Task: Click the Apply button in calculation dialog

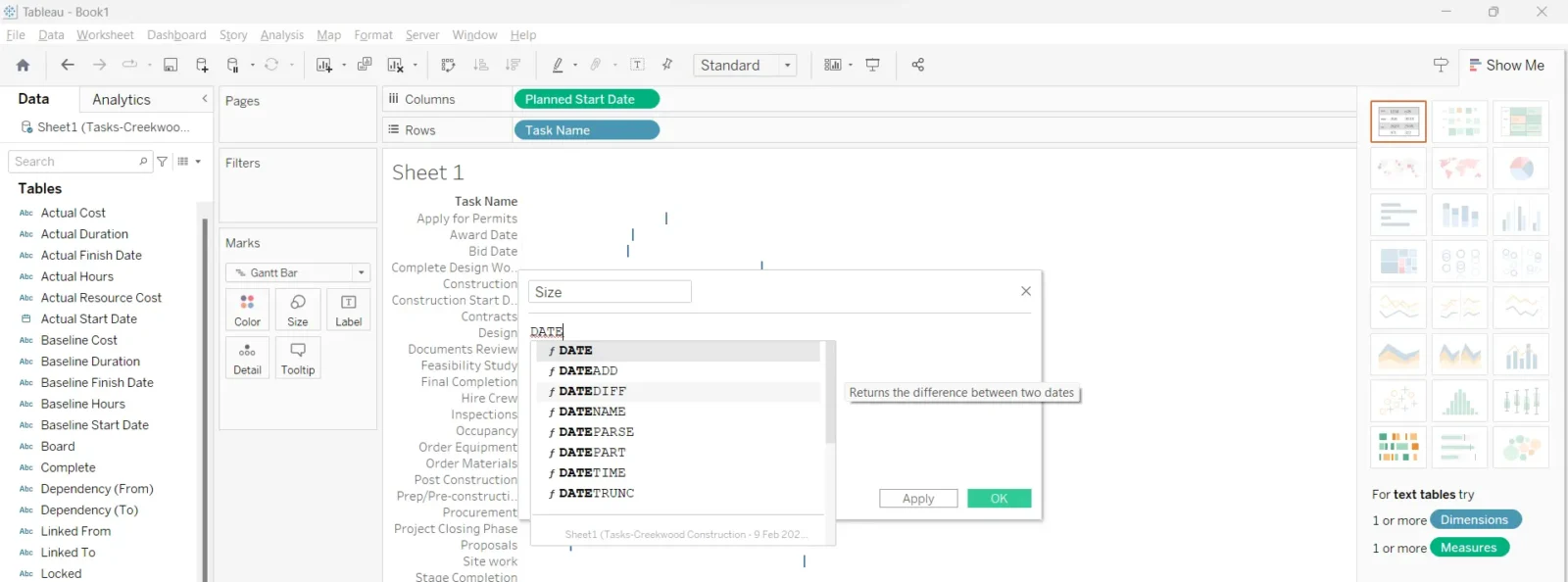Action: (918, 499)
